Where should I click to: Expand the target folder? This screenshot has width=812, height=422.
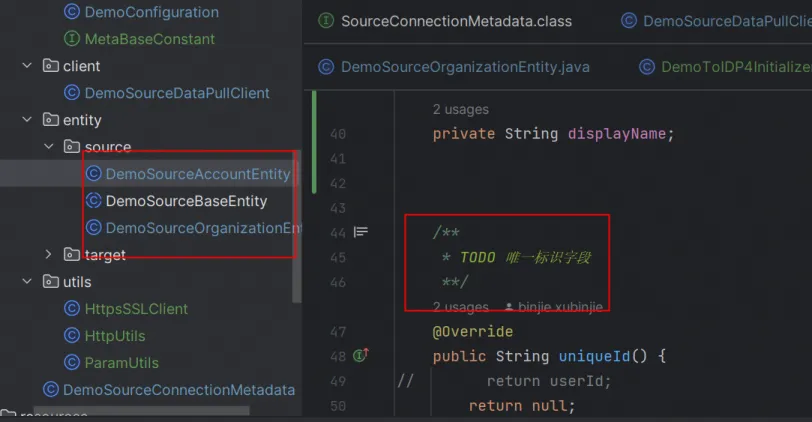tap(49, 254)
